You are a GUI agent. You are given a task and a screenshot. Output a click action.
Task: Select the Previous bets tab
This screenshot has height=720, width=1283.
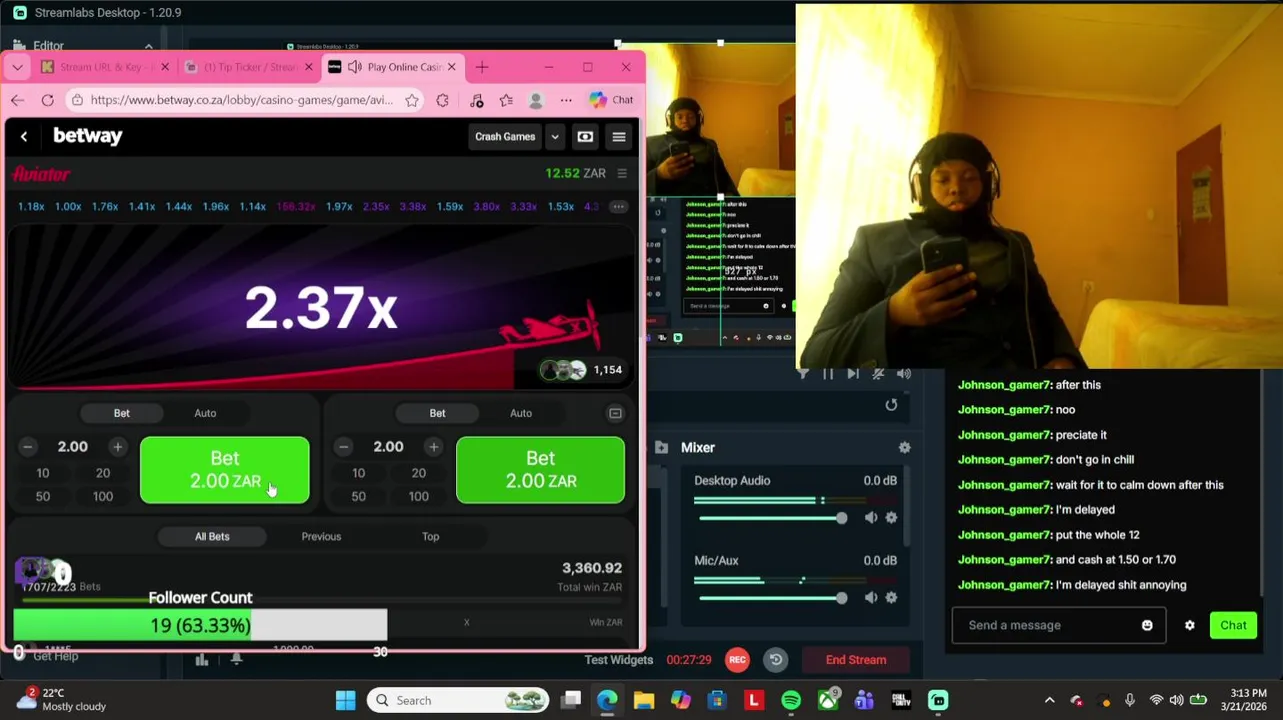(x=321, y=537)
